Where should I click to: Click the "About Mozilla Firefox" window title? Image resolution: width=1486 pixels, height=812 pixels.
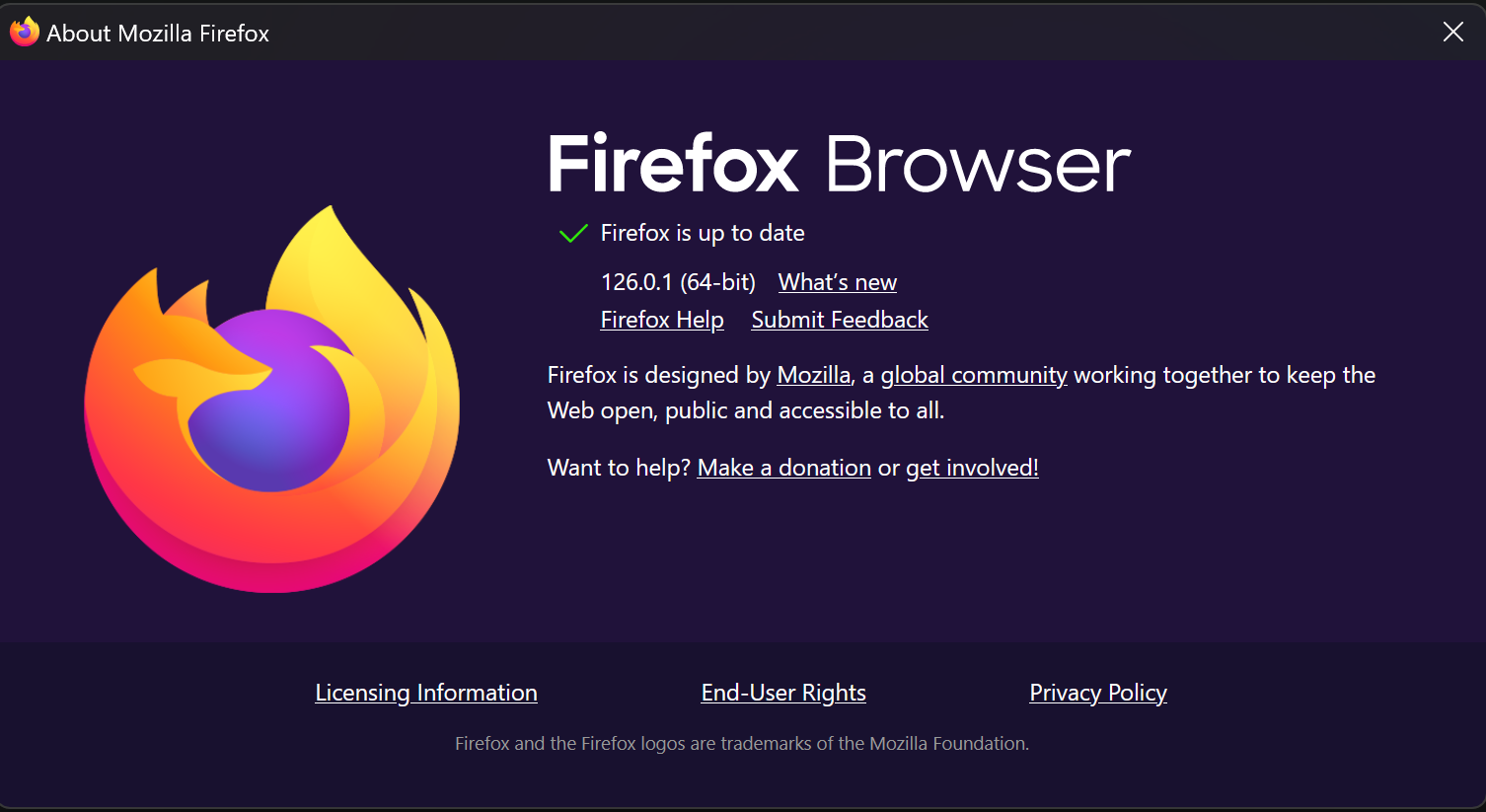pos(158,33)
